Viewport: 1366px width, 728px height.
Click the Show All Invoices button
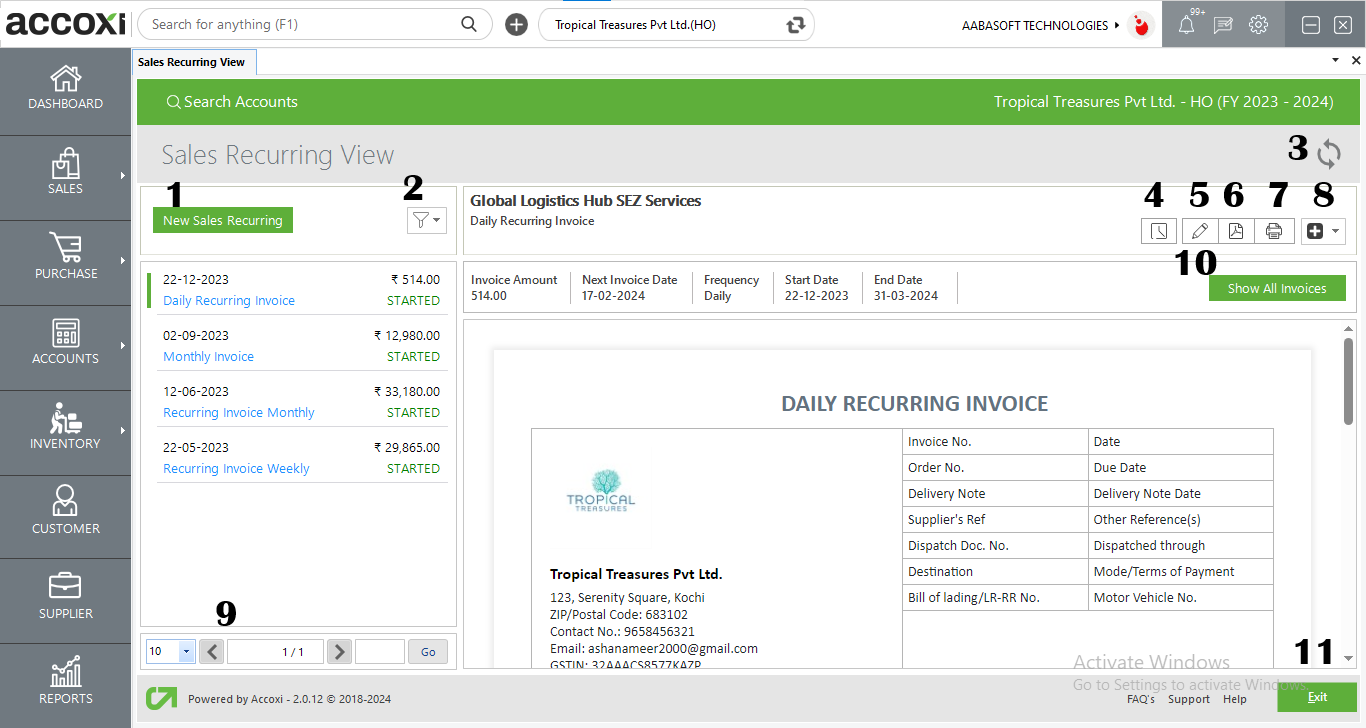pos(1276,288)
